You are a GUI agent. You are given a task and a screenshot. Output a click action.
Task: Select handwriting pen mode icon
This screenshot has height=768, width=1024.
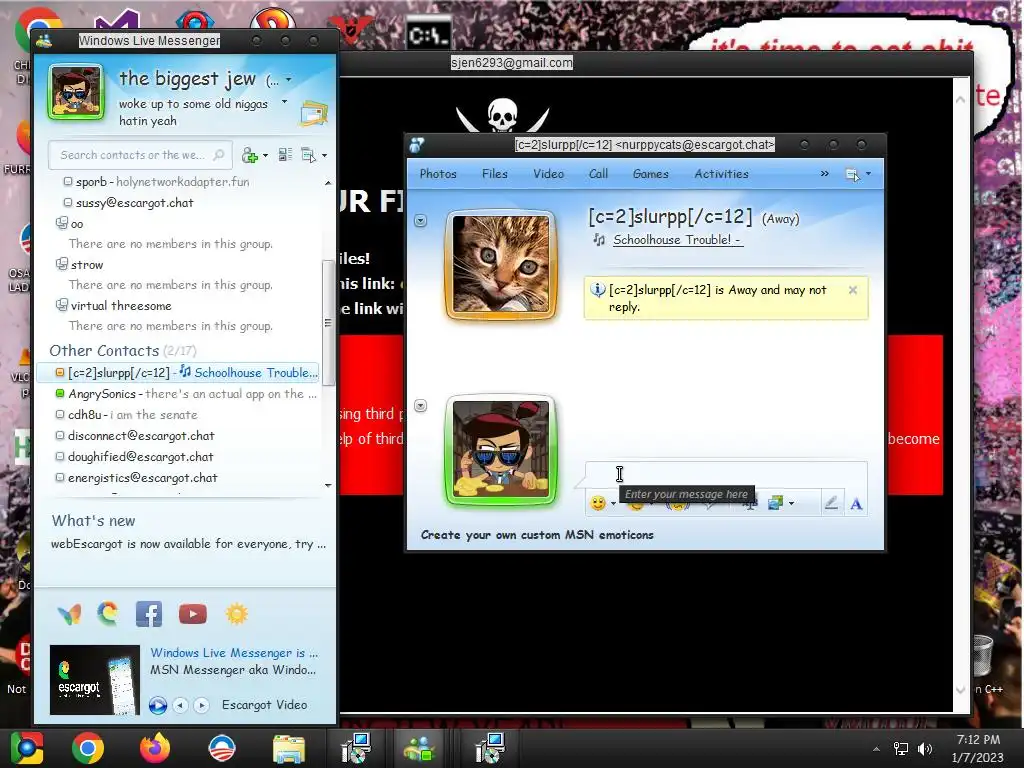point(831,503)
